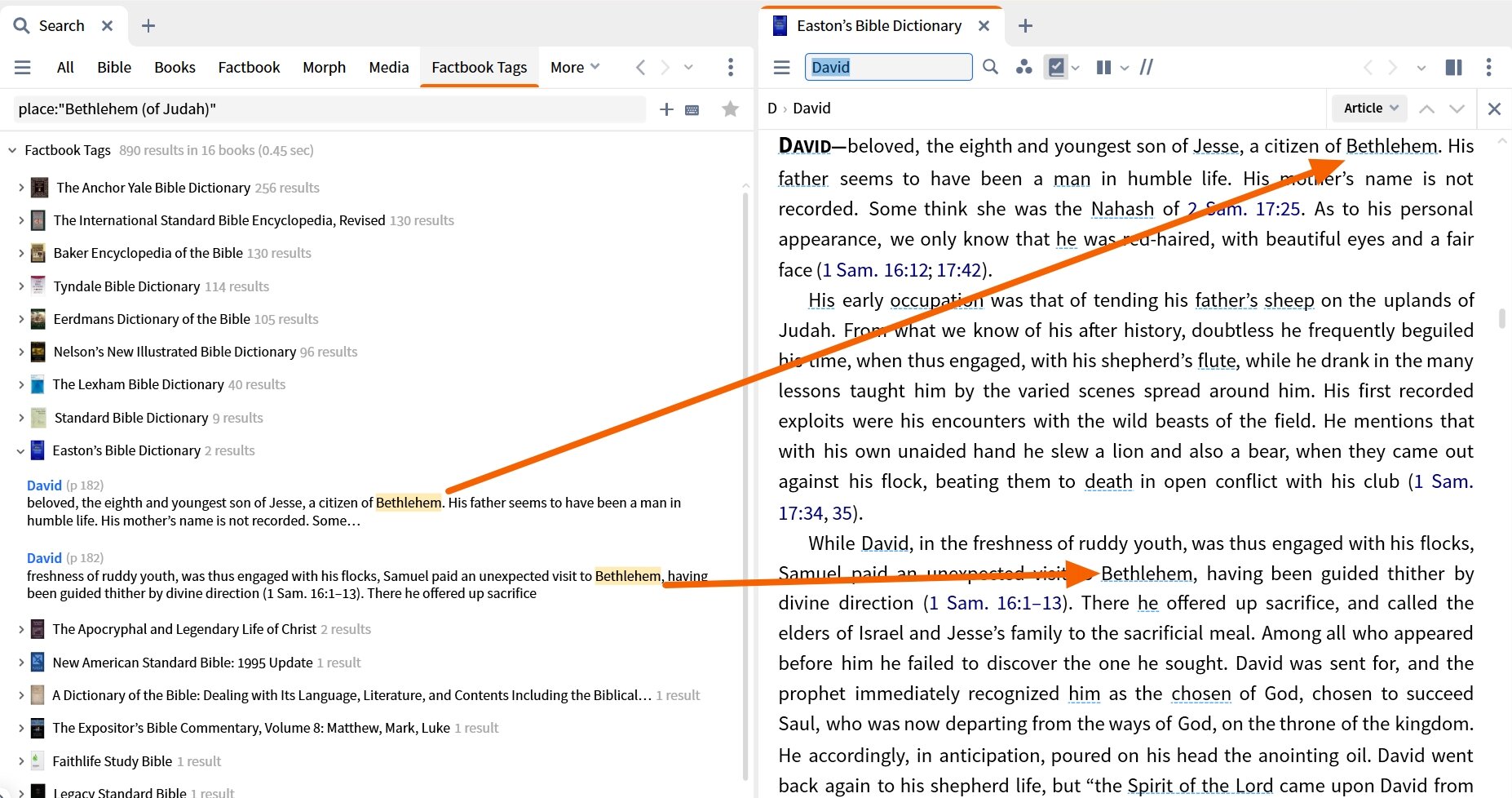Screen dimensions: 1512x798
Task: Go back in dictionary history
Action: (x=1368, y=68)
